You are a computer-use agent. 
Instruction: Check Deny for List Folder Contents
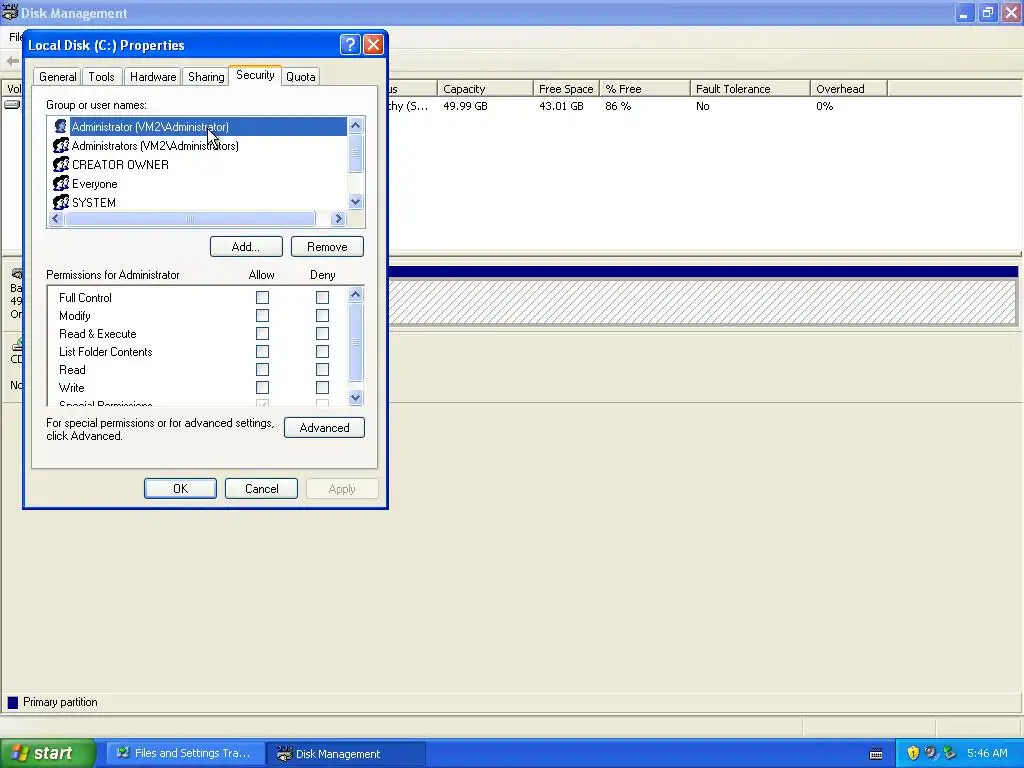tap(322, 352)
